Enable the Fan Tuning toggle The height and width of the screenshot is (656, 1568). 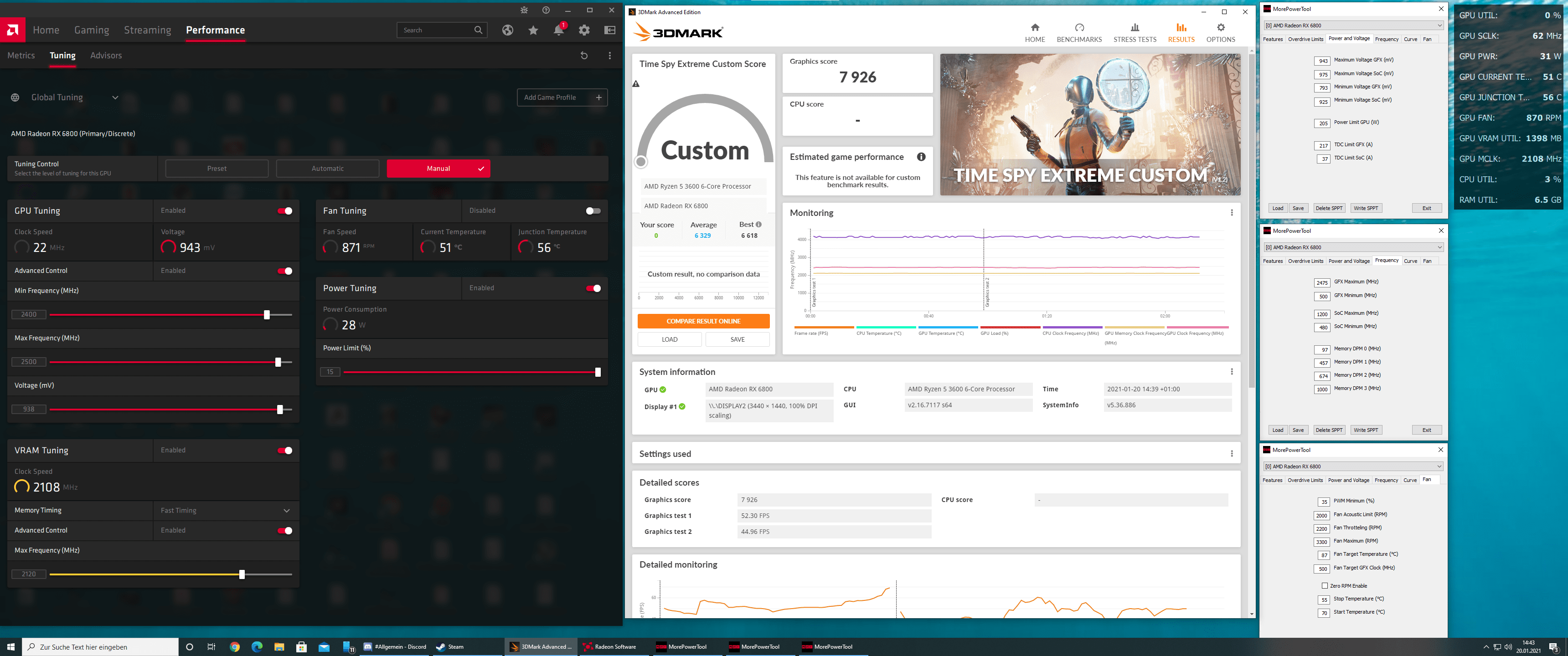click(x=593, y=211)
